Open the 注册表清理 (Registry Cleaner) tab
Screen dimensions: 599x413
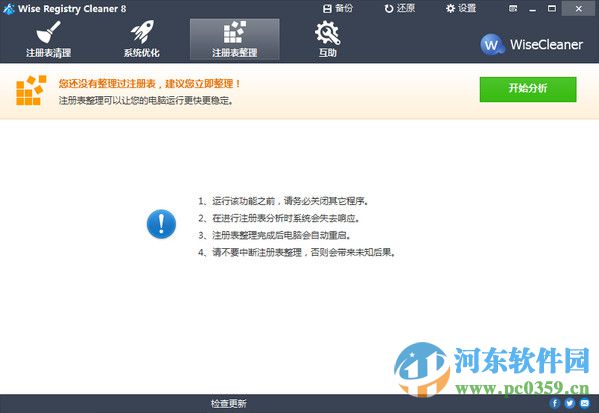tap(49, 39)
